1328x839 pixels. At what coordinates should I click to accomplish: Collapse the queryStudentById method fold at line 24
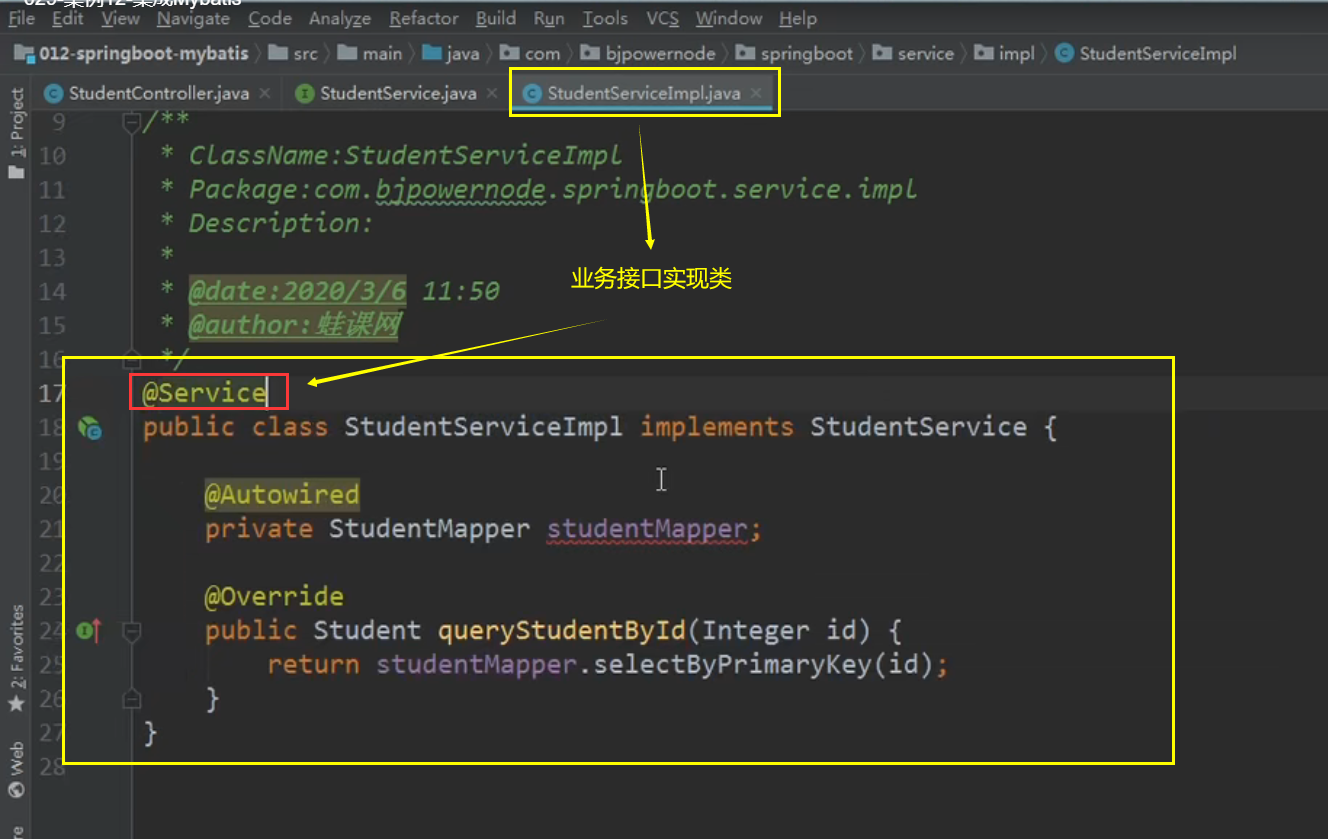[131, 631]
